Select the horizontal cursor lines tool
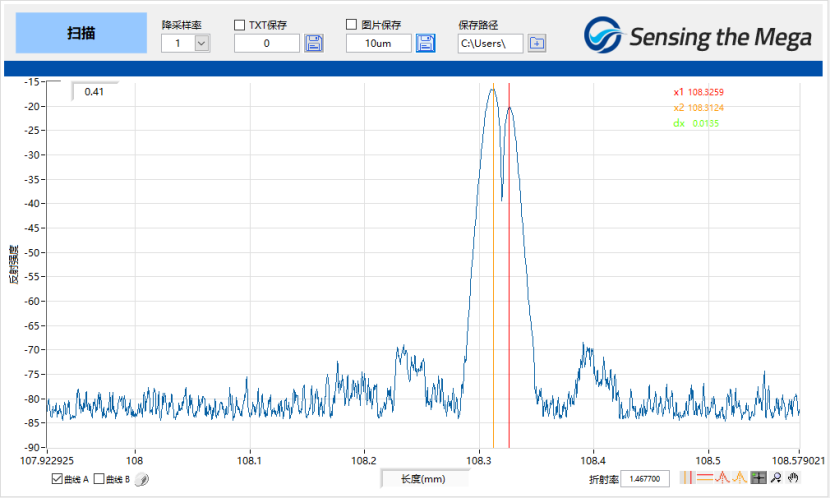831x499 pixels. pos(704,478)
